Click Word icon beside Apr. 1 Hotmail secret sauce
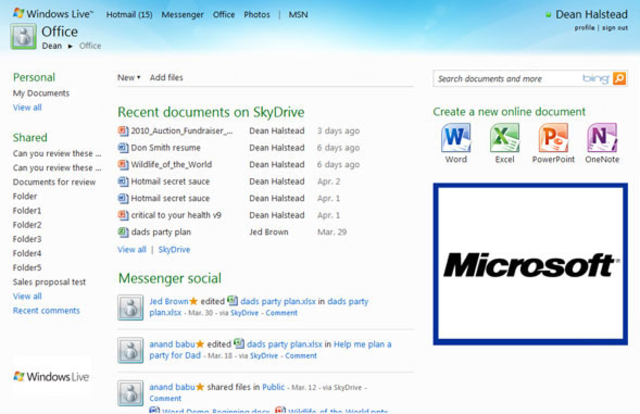This screenshot has height=414, width=640. pos(123,198)
